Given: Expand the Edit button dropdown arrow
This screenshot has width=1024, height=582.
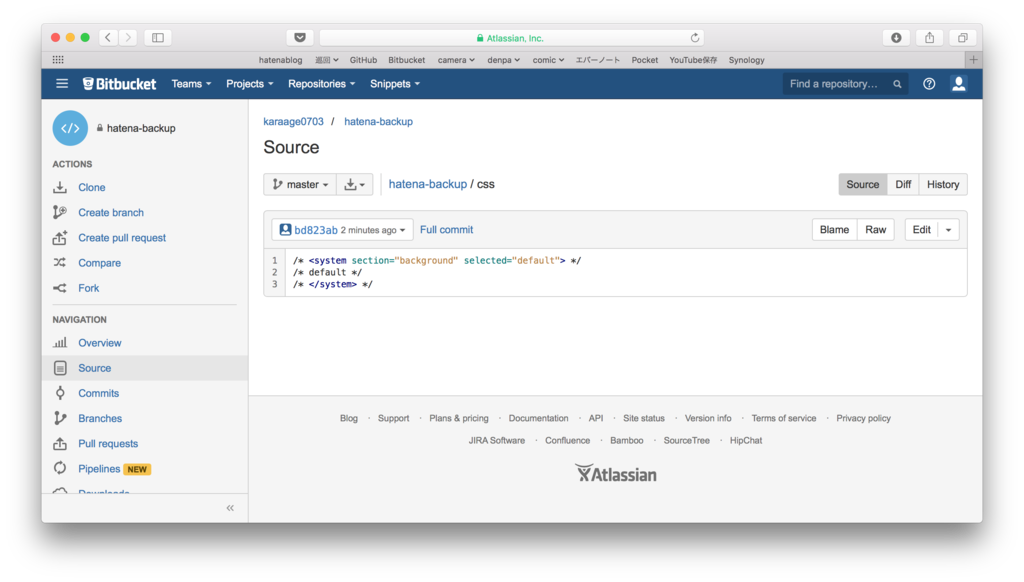Looking at the screenshot, I should [x=948, y=230].
